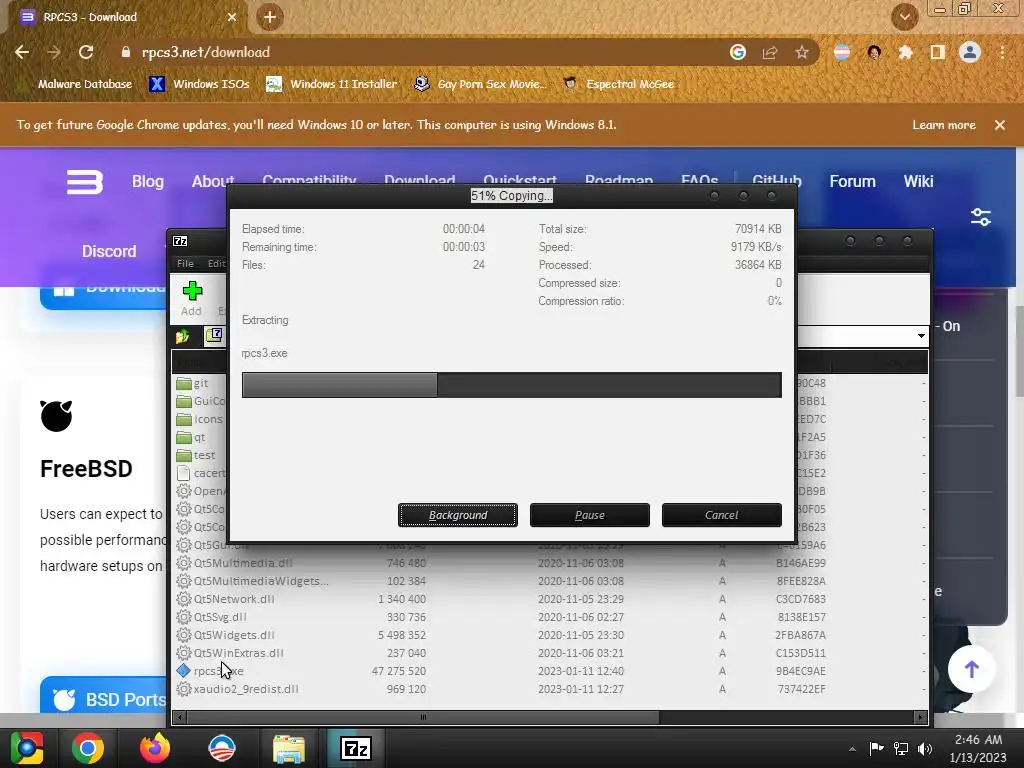Image resolution: width=1024 pixels, height=768 pixels.
Task: Open the Edit menu in 7-Zip
Action: tap(217, 263)
